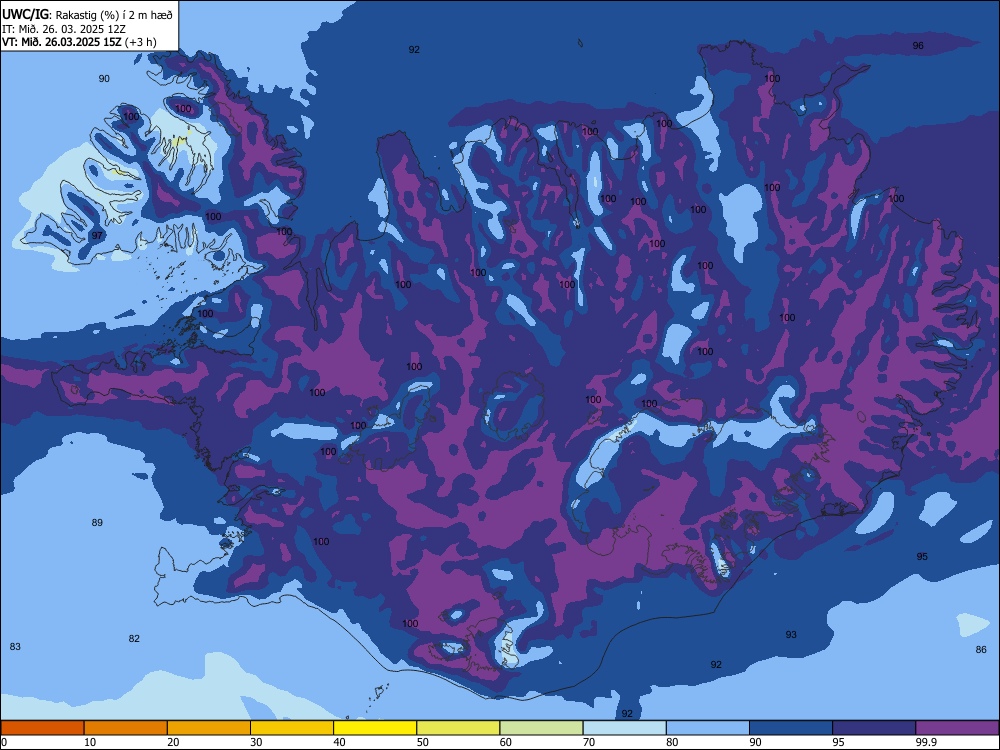Viewport: 1000px width, 750px height.
Task: Click the '83' humidity value on the map
Action: (15, 646)
